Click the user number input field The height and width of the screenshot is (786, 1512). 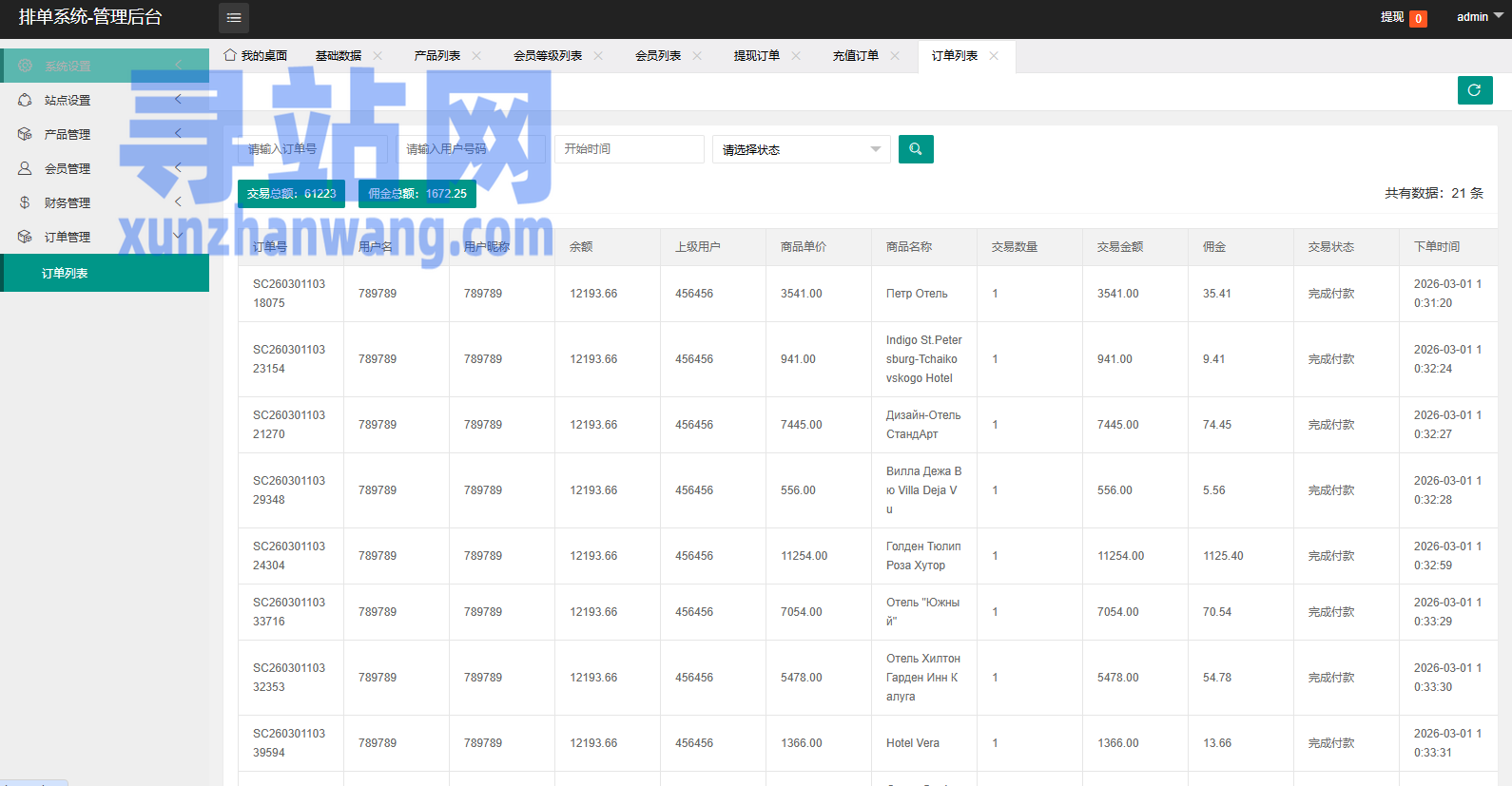(471, 149)
